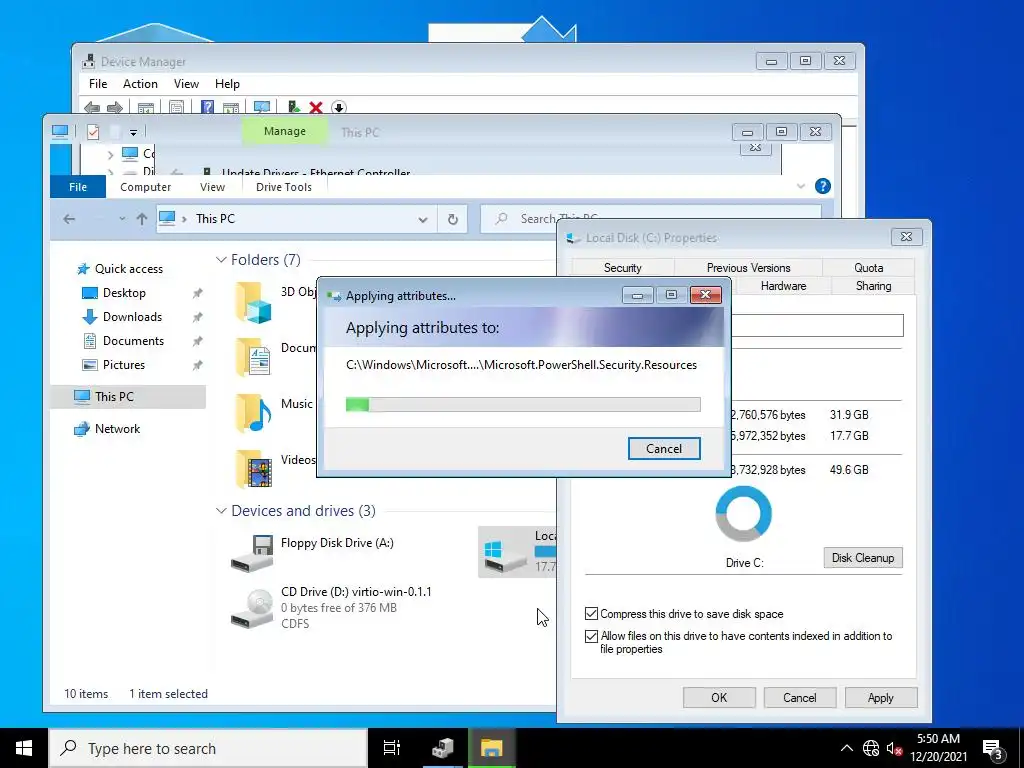Viewport: 1024px width, 768px height.
Task: Click OK in Local Disk Properties
Action: point(719,697)
